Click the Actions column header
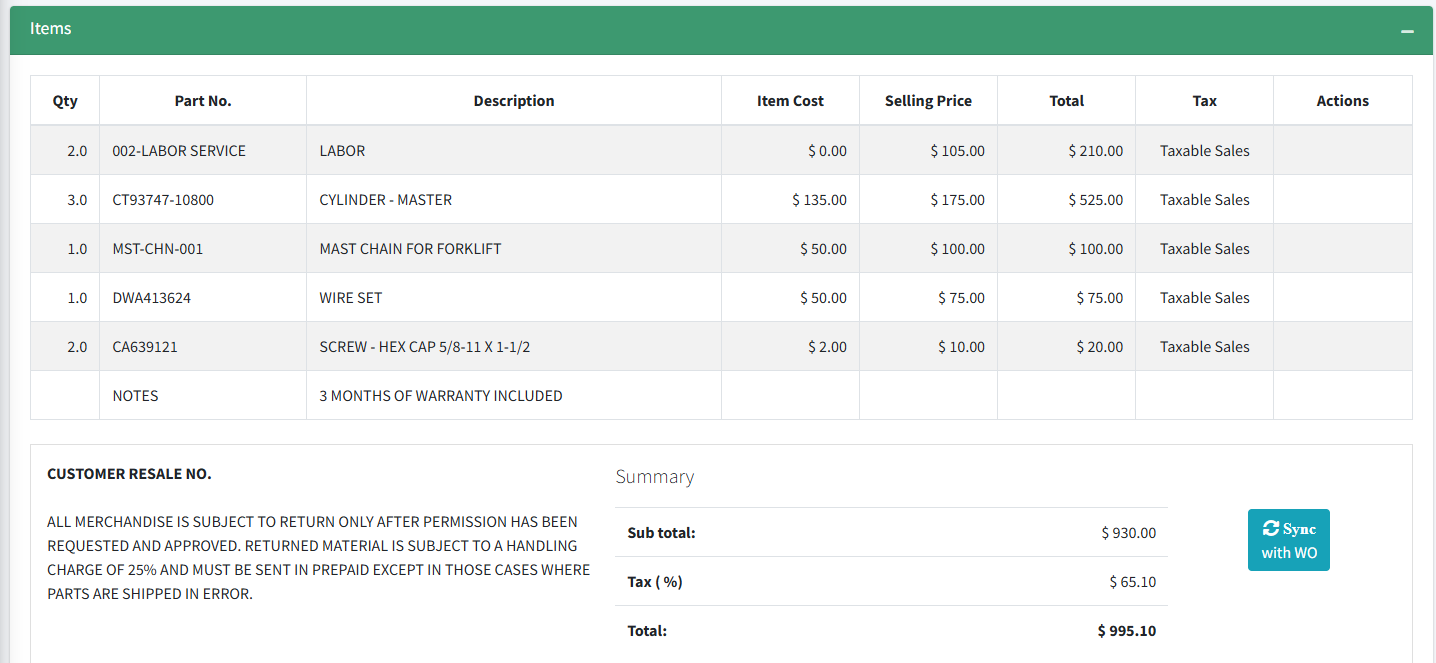Viewport: 1436px width, 663px height. pos(1342,101)
